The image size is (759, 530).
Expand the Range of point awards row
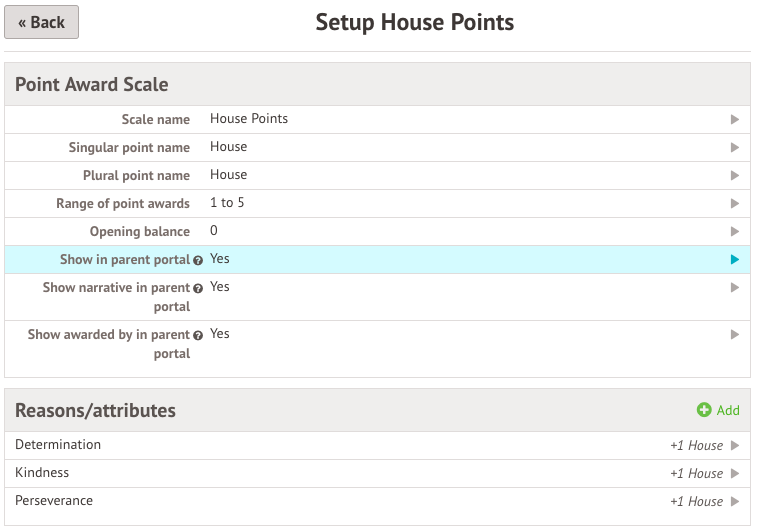point(735,203)
